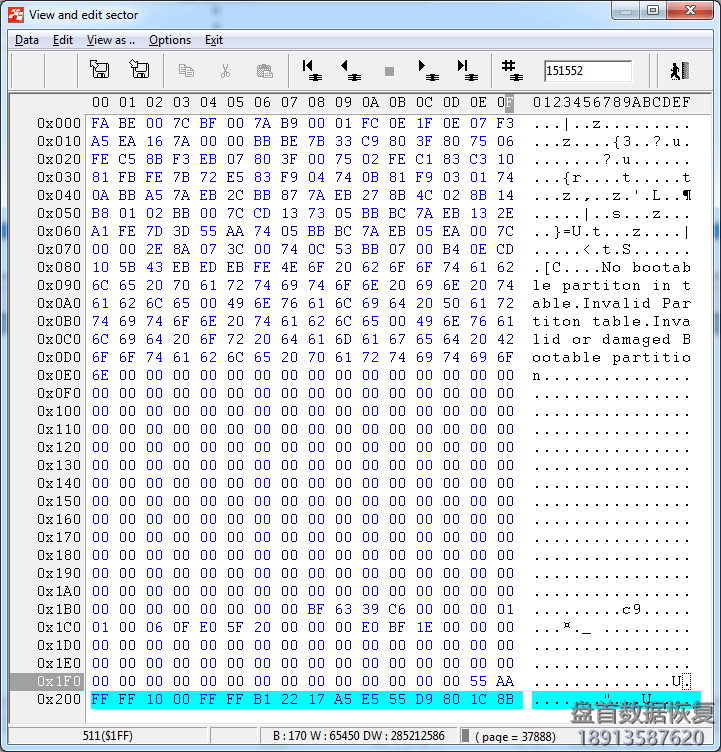Click ASCII text 'able.Invalid Par'
Viewport: 721px width, 752px height.
click(612, 303)
